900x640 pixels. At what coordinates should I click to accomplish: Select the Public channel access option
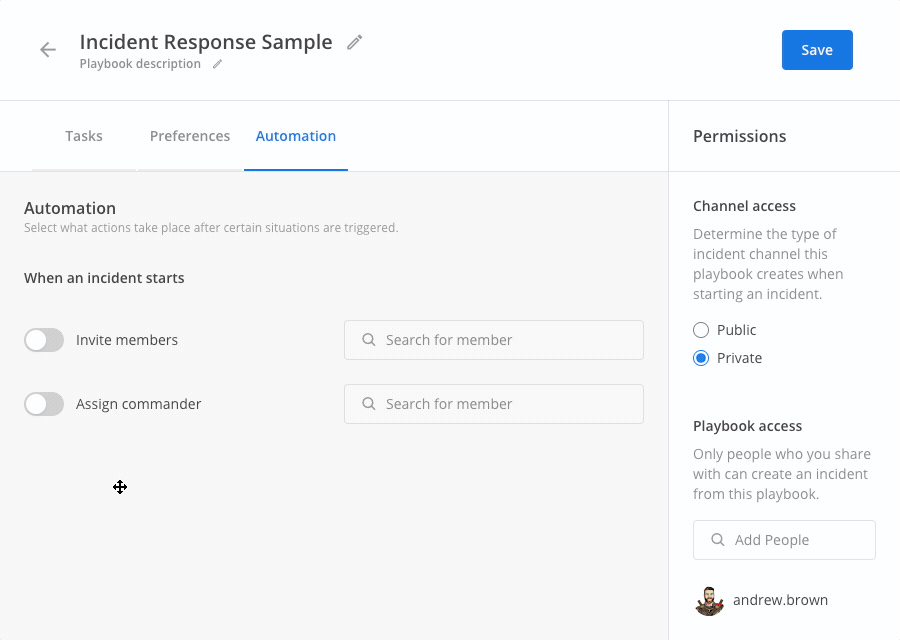[x=701, y=330]
